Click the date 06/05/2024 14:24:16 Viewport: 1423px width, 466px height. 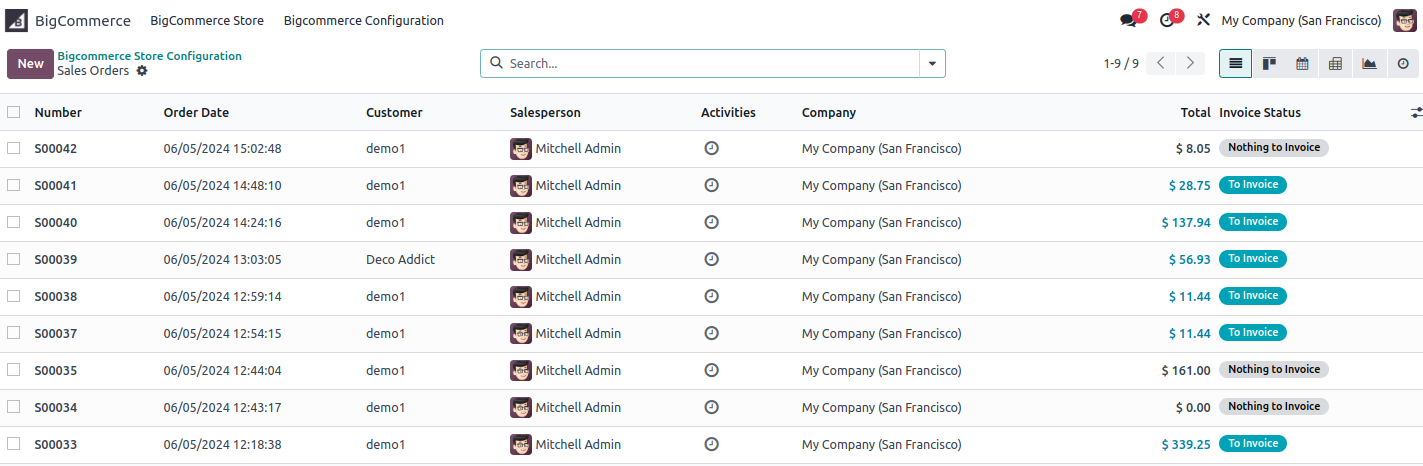pos(223,222)
